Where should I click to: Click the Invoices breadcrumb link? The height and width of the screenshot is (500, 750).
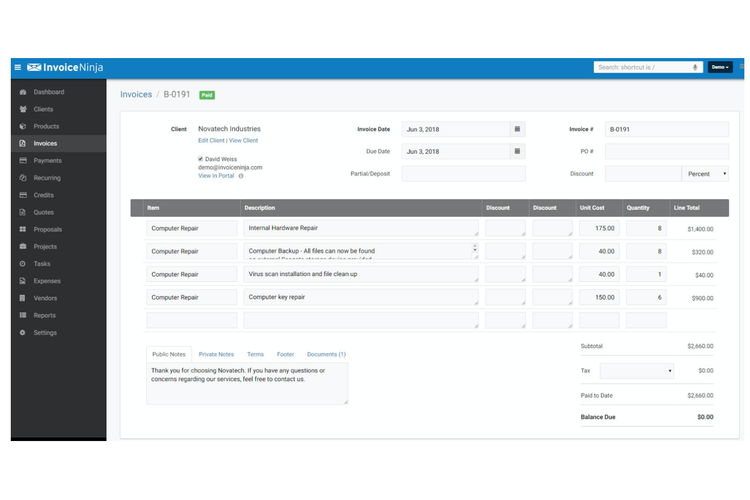pyautogui.click(x=136, y=95)
